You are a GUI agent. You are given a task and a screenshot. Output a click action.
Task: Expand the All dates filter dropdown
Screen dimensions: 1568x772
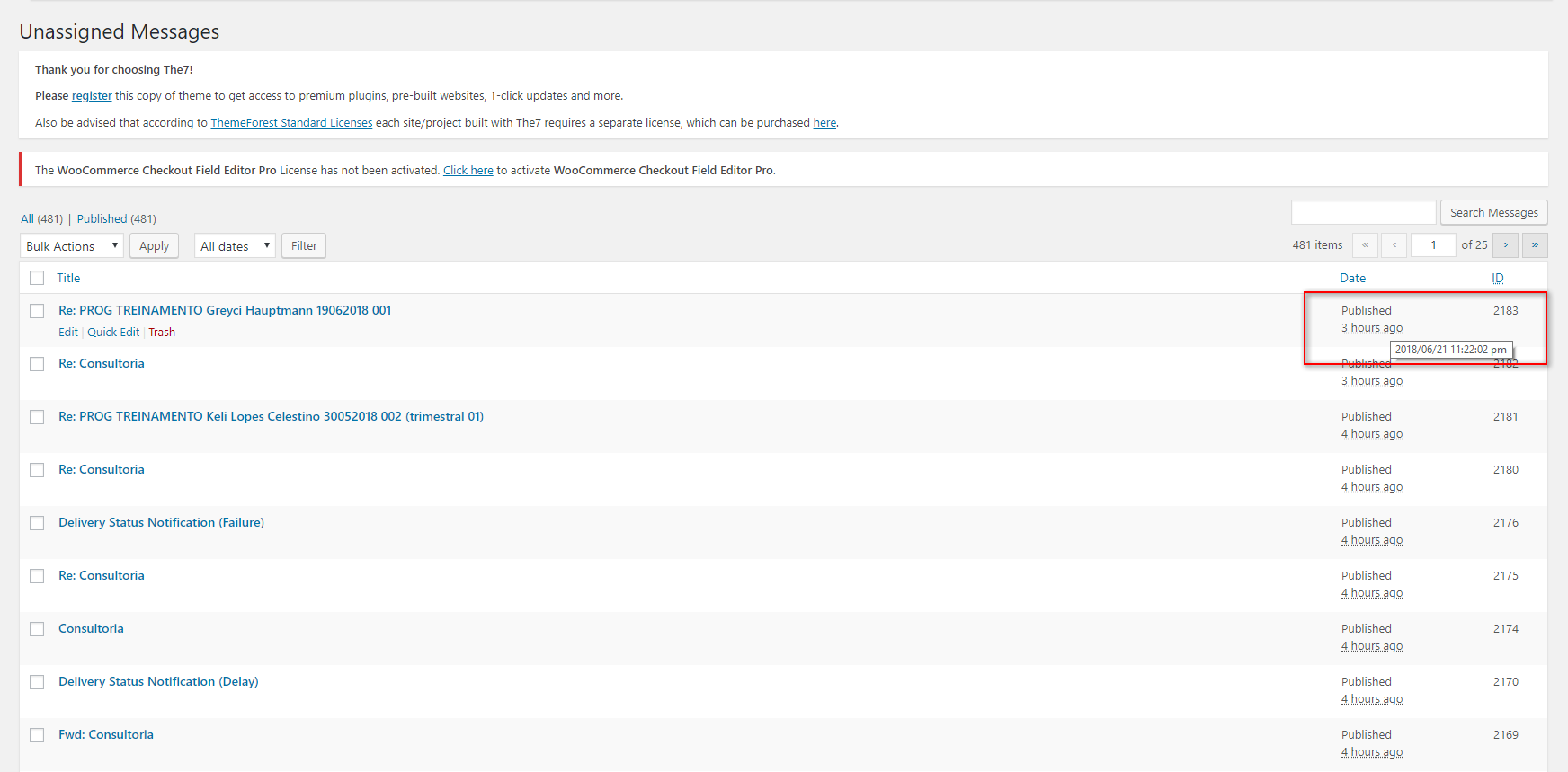(x=234, y=246)
